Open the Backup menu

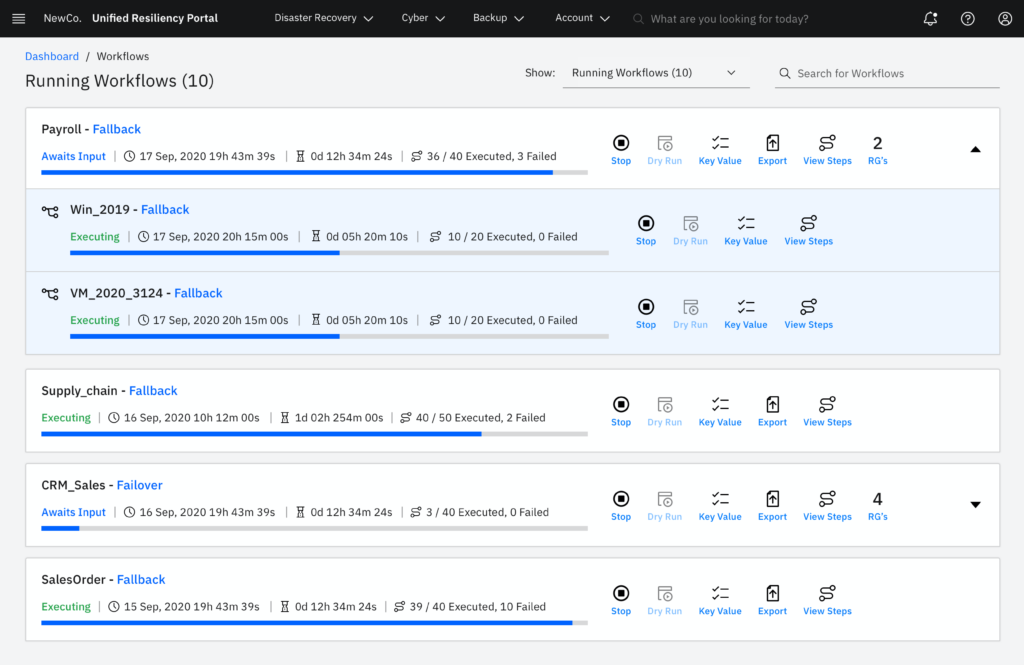click(x=497, y=19)
